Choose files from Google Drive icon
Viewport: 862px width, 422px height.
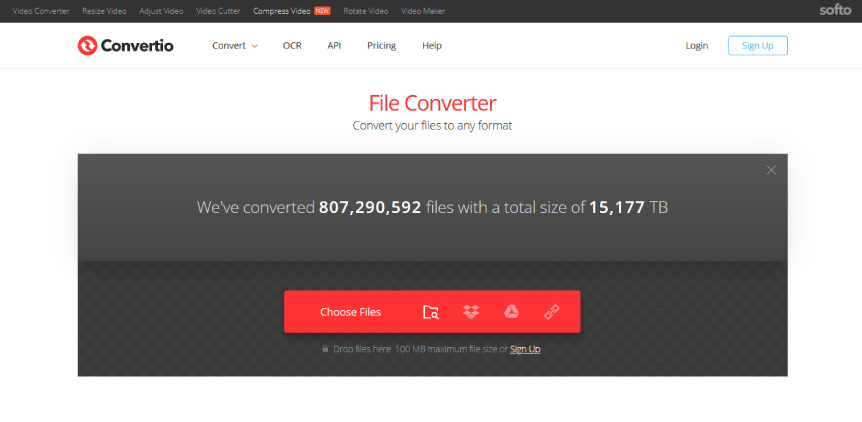click(x=511, y=312)
